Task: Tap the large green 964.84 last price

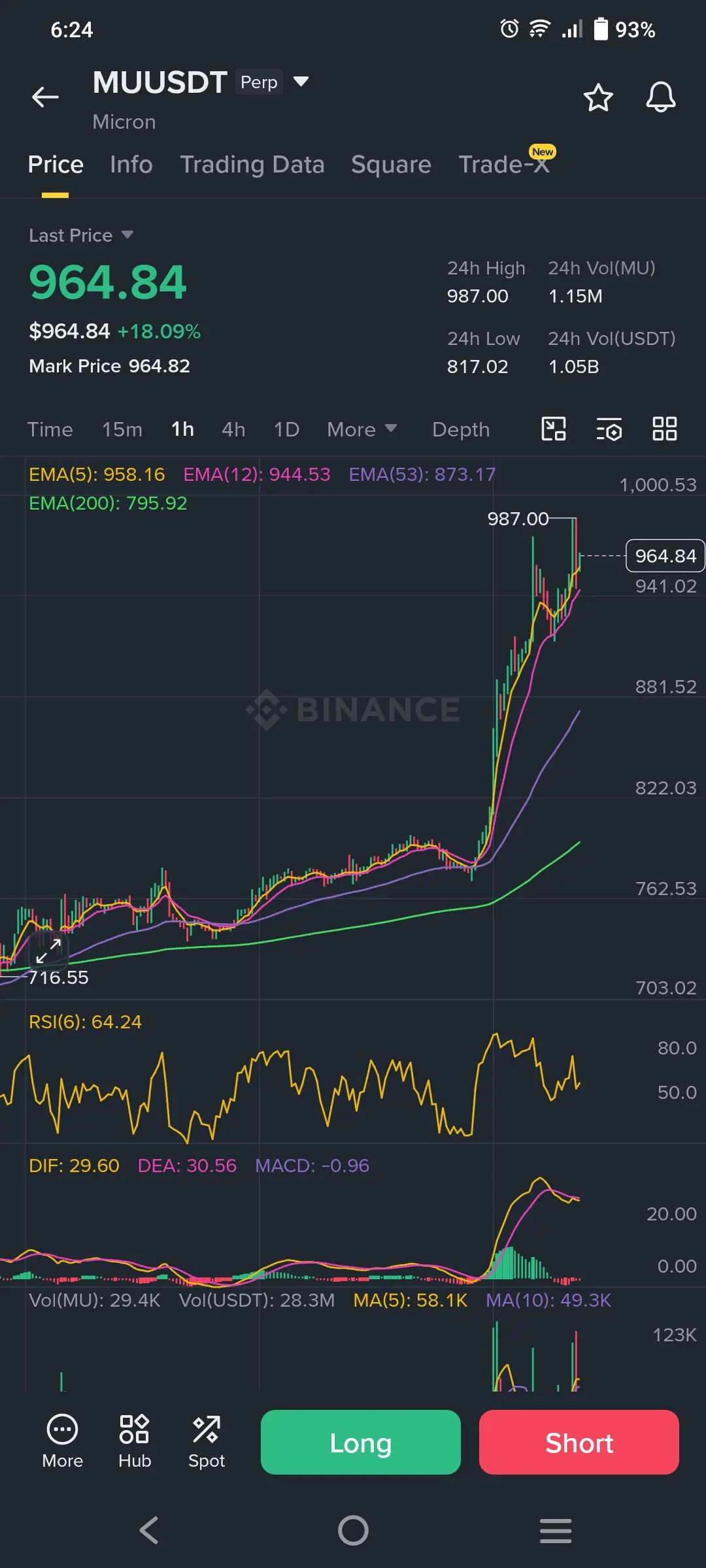Action: (108, 283)
